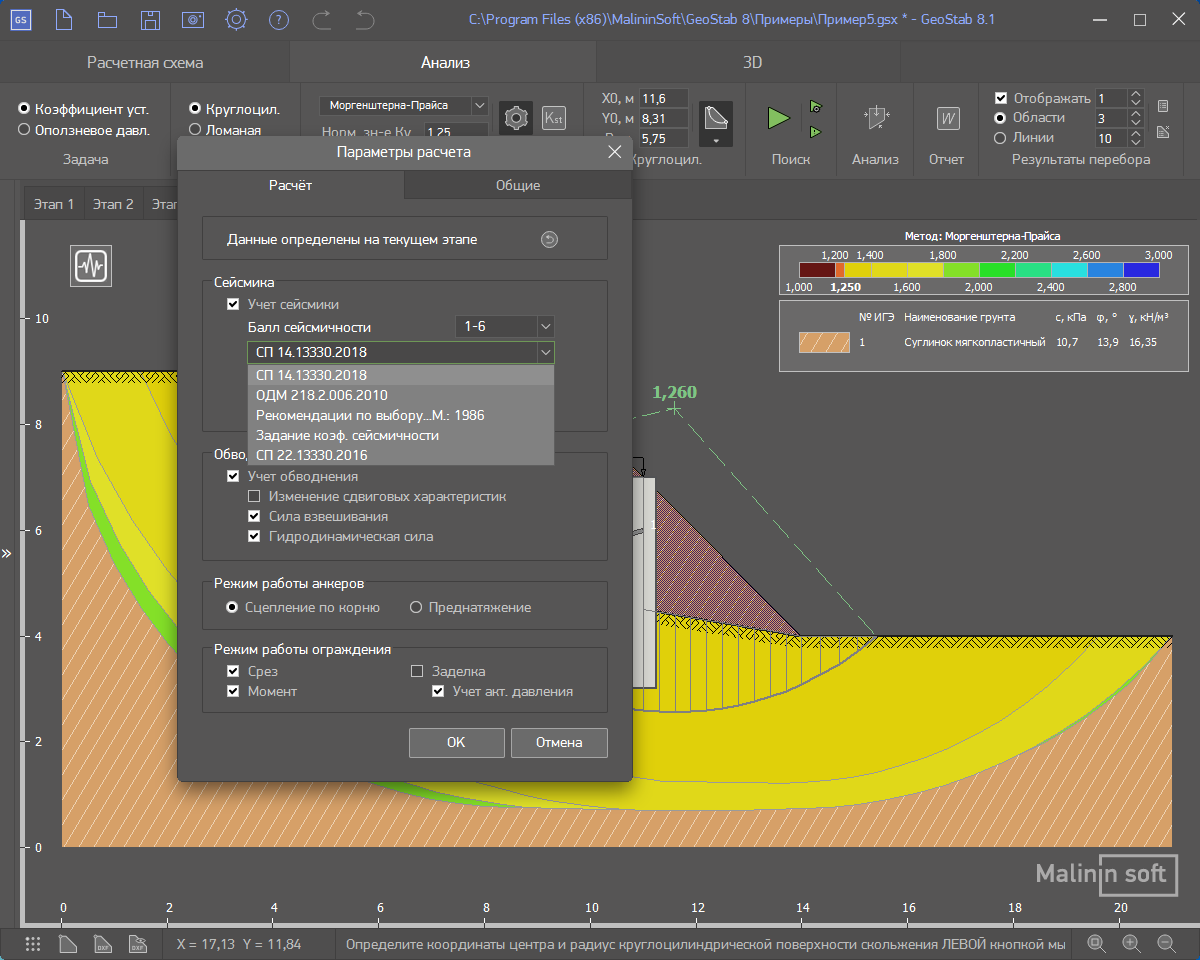Toggle the Сила взвешивания checkbox

pyautogui.click(x=254, y=516)
